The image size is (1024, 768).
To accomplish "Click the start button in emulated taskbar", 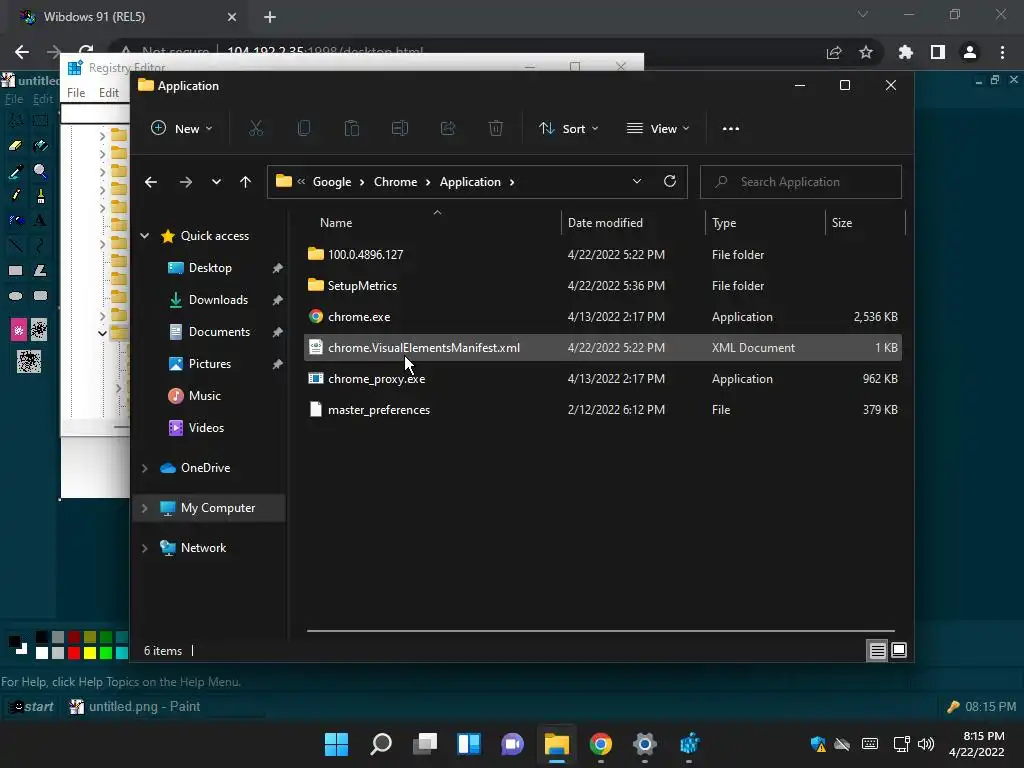I will 31,707.
